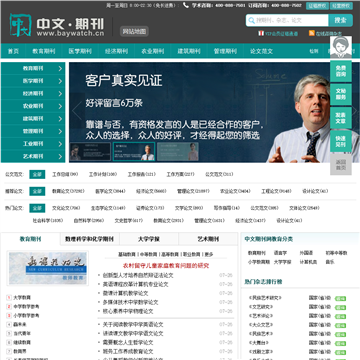Screen dimensions: 360x360
Task: Click rank badge 2 beside 中学数学参考
Action: click(9, 306)
